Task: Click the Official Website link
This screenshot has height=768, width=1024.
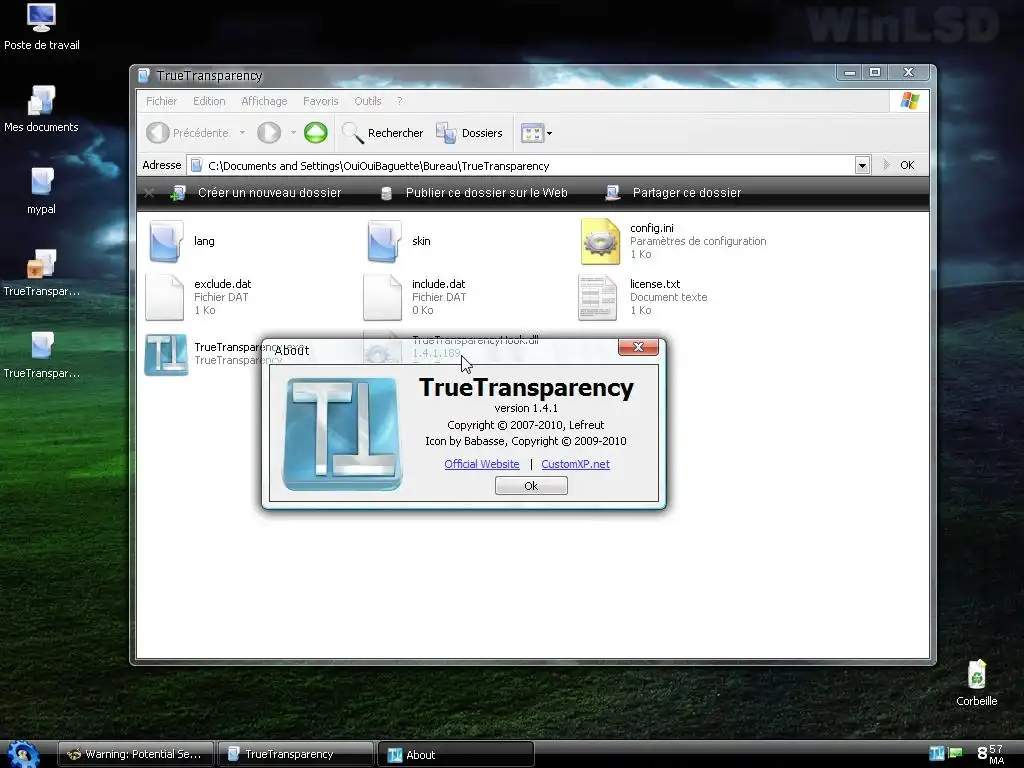Action: [482, 464]
